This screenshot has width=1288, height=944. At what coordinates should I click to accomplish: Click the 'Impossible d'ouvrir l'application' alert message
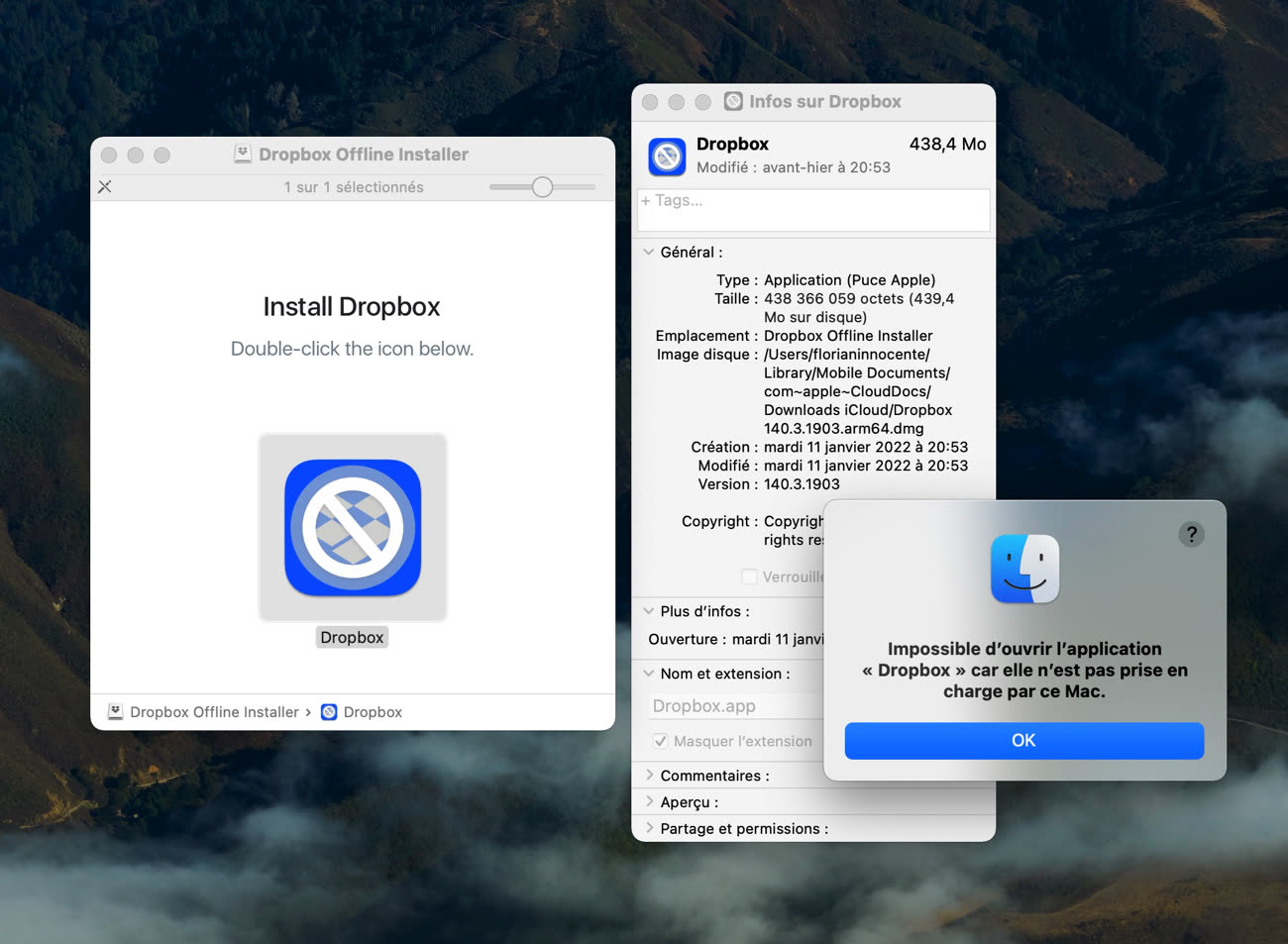pos(1024,670)
